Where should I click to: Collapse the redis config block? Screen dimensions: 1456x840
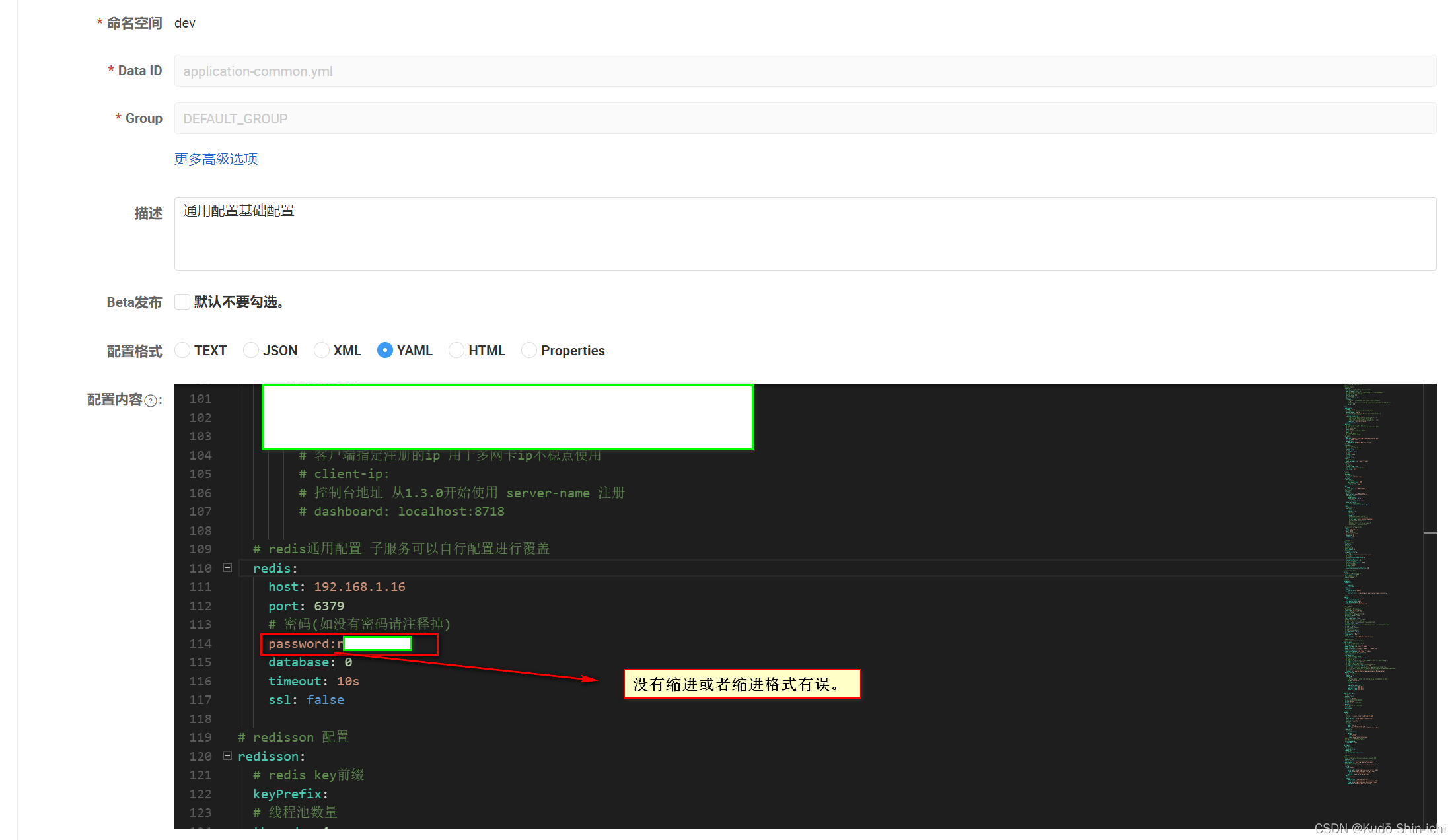click(227, 567)
